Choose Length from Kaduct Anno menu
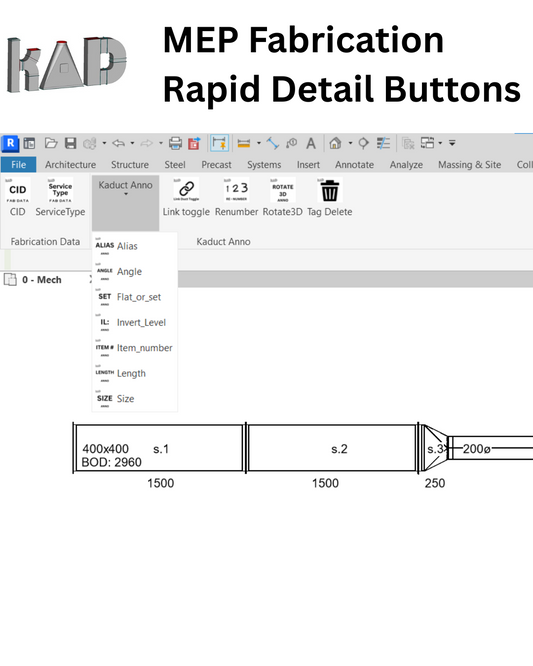Image resolution: width=533 pixels, height=666 pixels. tap(134, 374)
